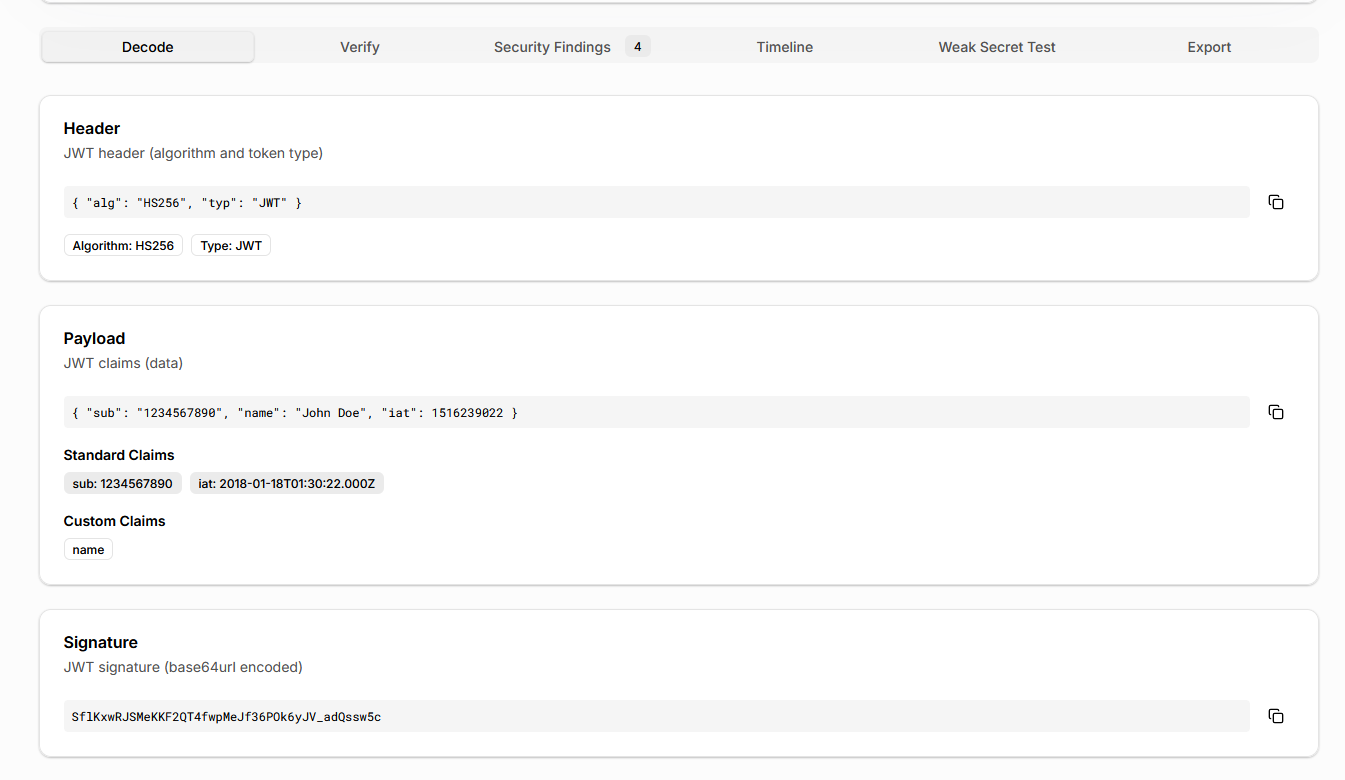
Task: Switch to the Decode tab
Action: 148,47
